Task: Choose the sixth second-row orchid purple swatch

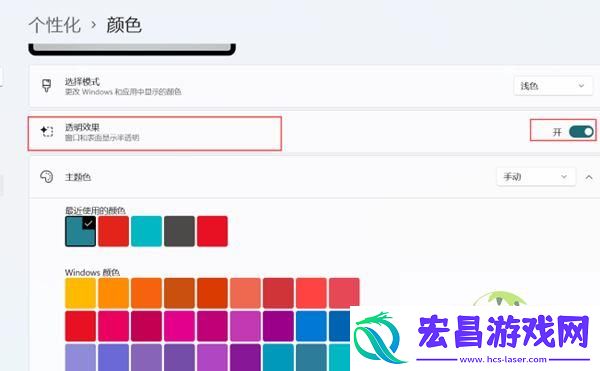Action: [x=245, y=326]
